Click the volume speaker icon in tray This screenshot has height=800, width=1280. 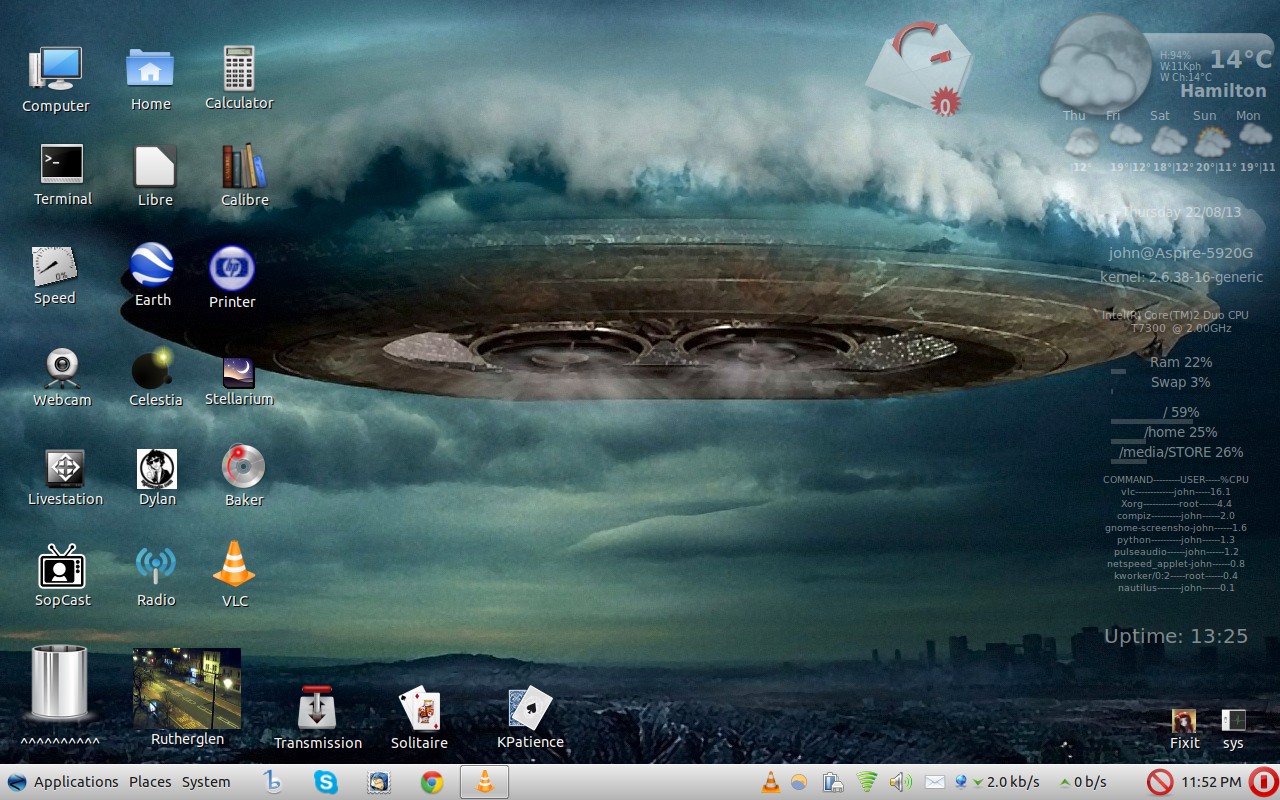pyautogui.click(x=899, y=782)
